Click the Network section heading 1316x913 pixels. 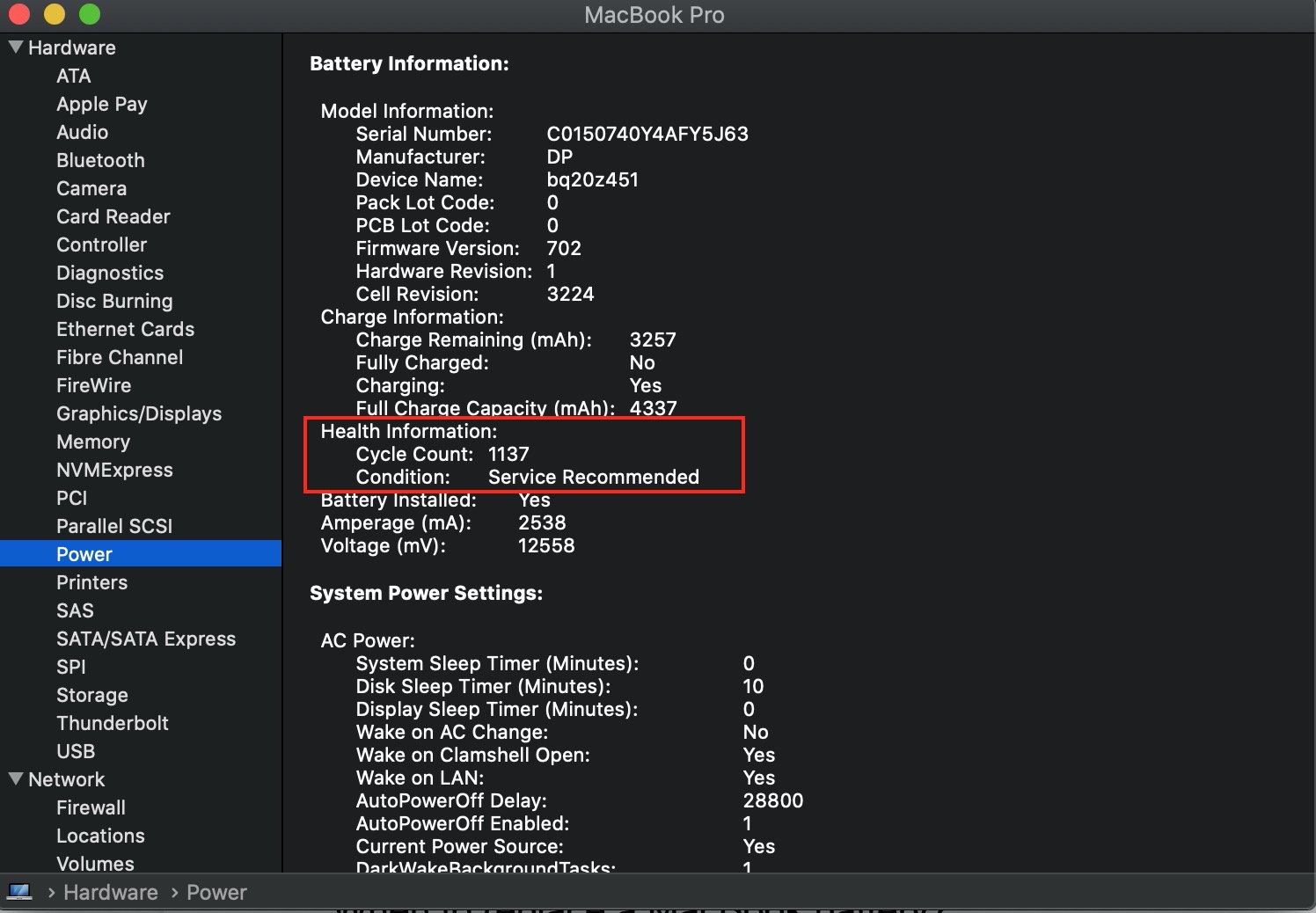[67, 779]
